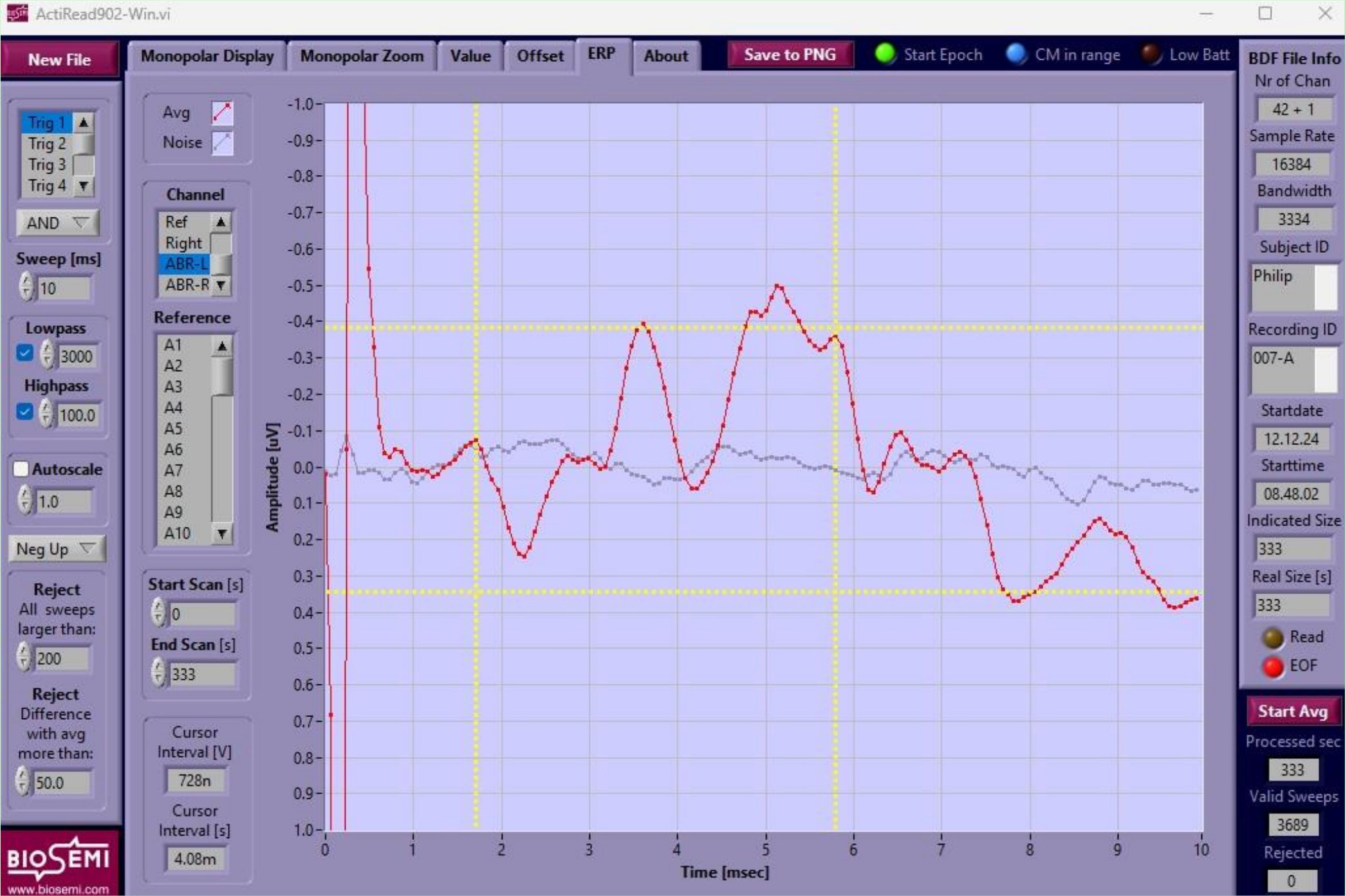The height and width of the screenshot is (896, 1345).
Task: Click the New File button
Action: pyautogui.click(x=59, y=59)
